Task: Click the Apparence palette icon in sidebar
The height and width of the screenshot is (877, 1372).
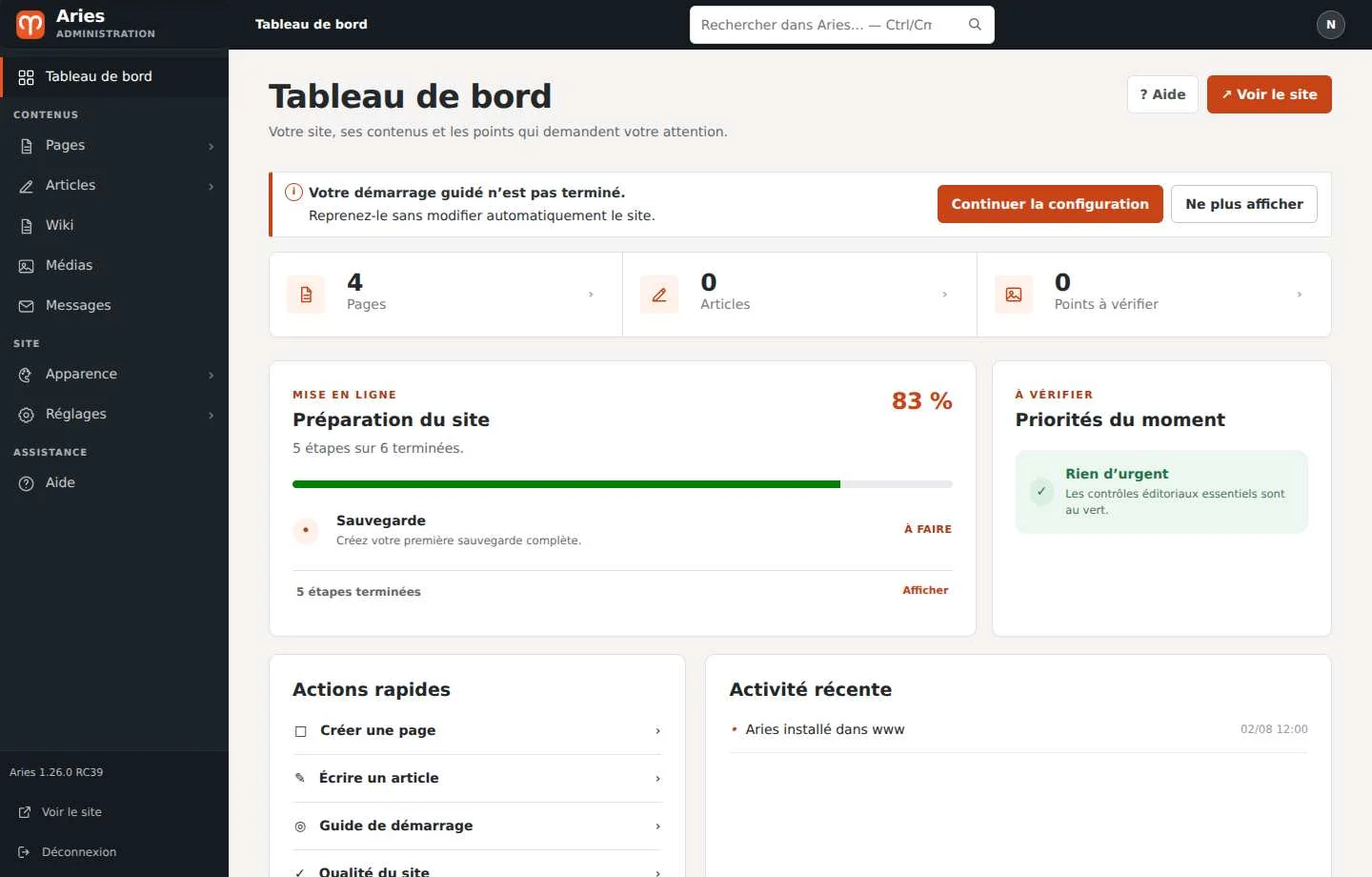Action: coord(27,375)
